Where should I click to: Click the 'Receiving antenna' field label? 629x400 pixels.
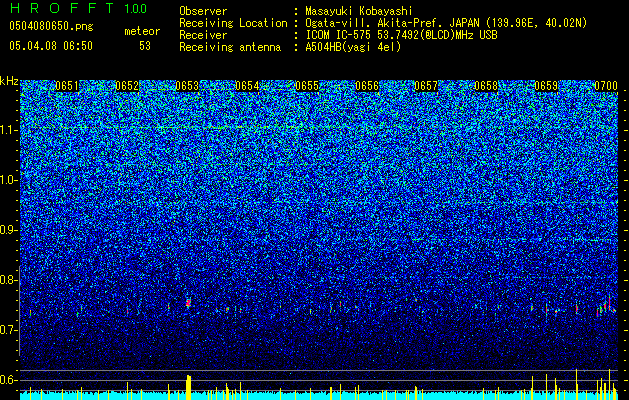click(x=230, y=47)
